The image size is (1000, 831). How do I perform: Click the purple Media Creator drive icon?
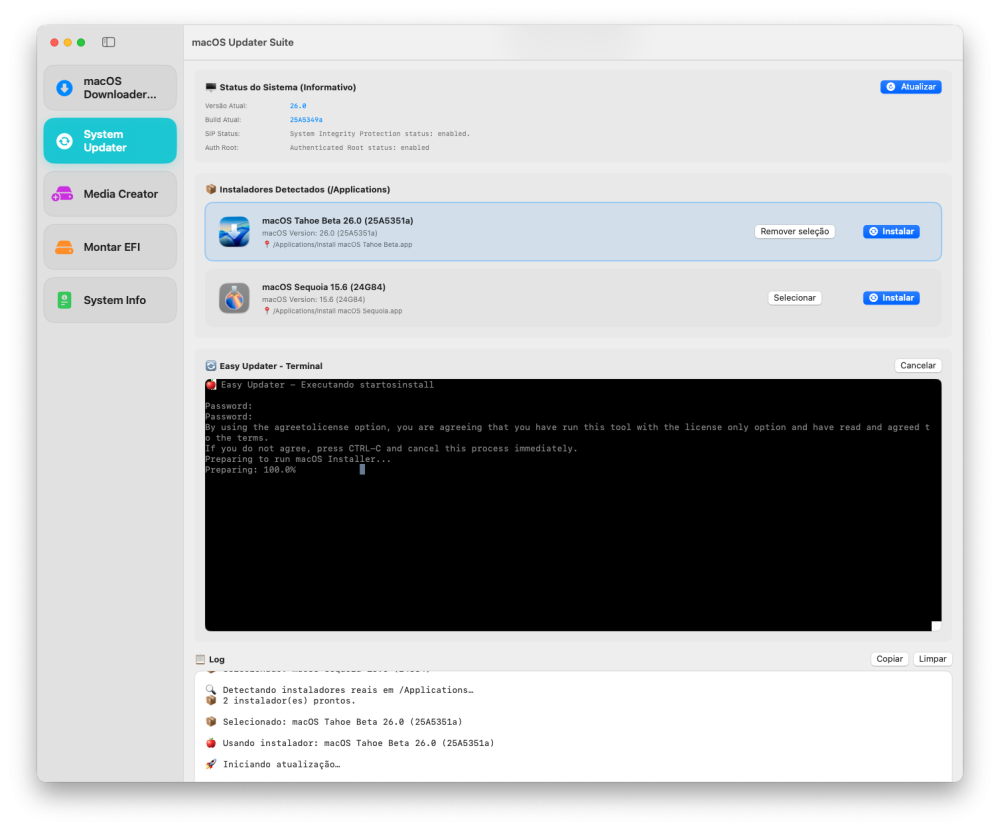[x=62, y=194]
